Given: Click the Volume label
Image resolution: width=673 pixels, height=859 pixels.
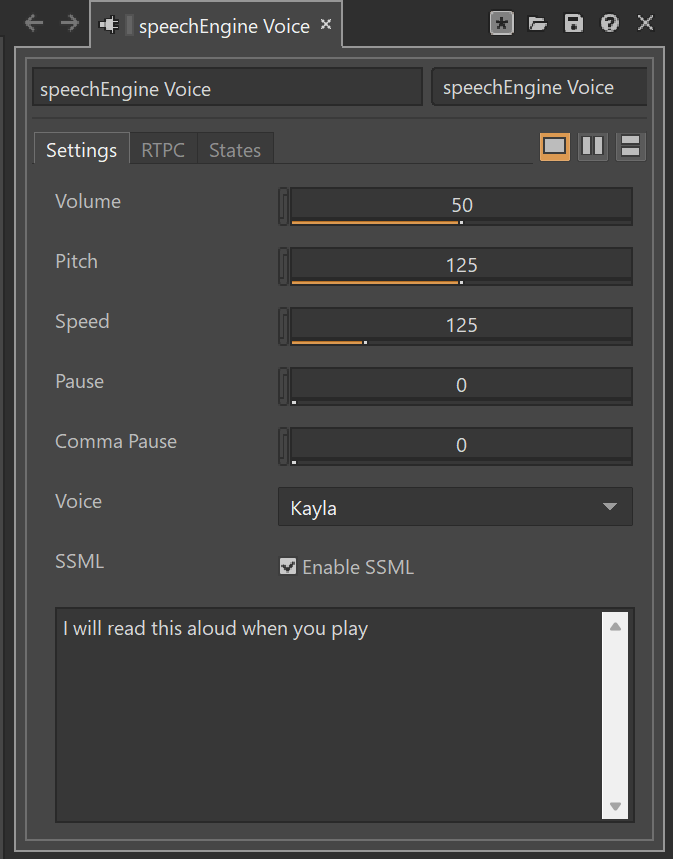Looking at the screenshot, I should pyautogui.click(x=88, y=202).
